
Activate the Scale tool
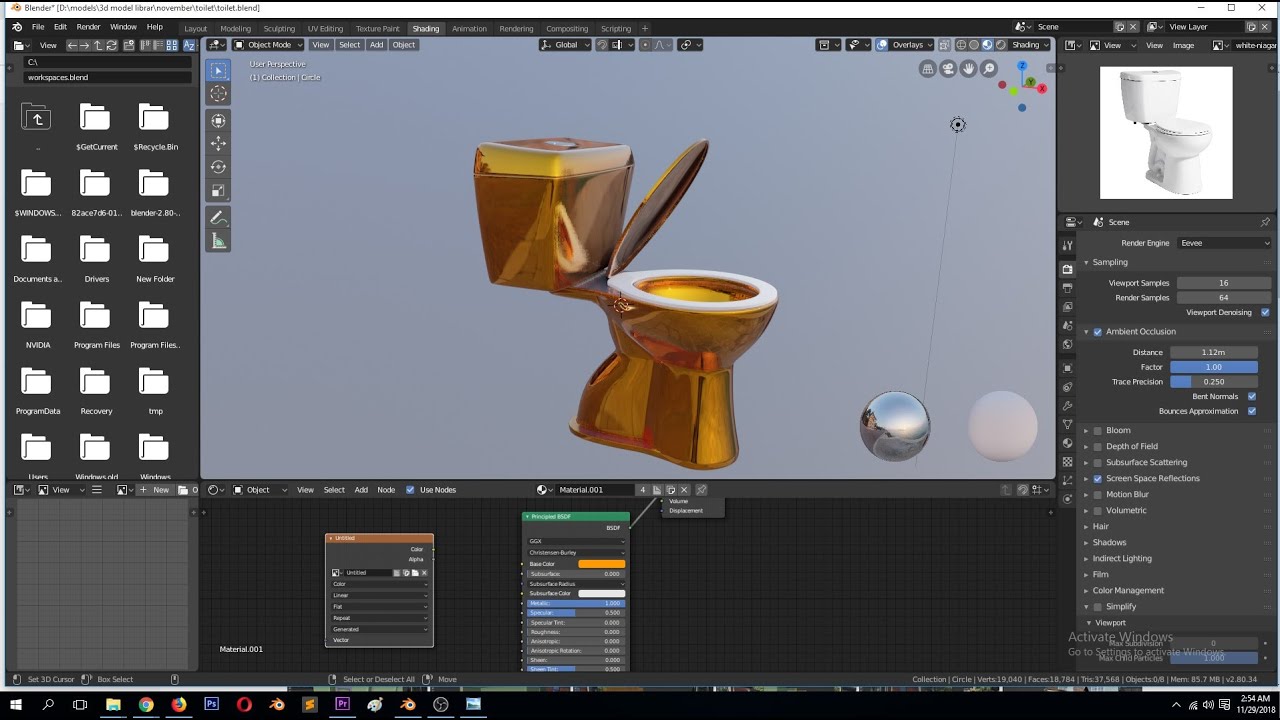tap(218, 191)
